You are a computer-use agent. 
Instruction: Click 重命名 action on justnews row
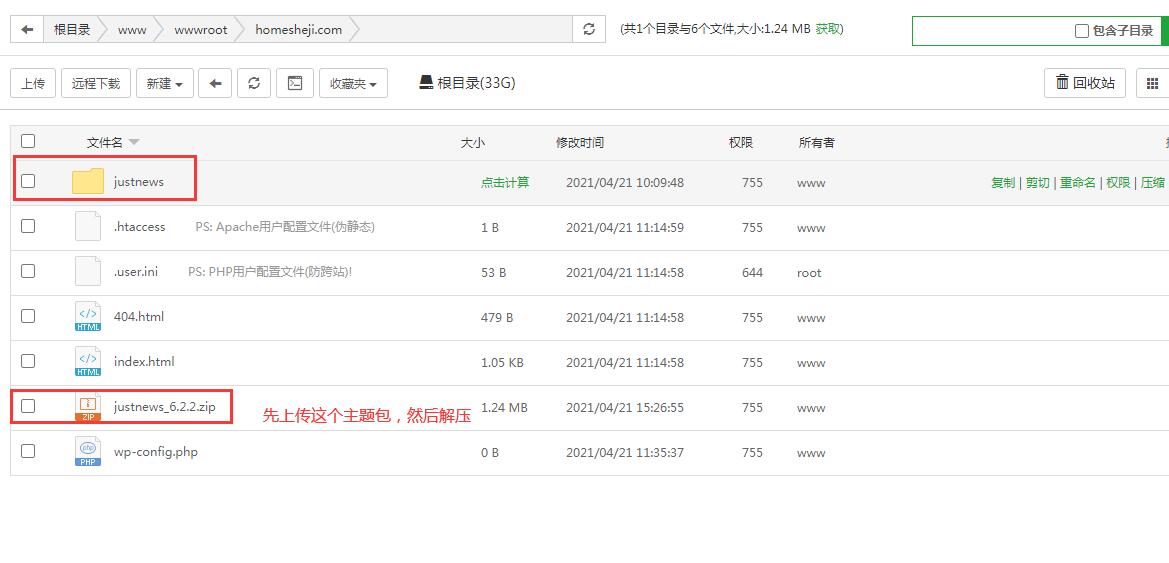coord(1078,182)
